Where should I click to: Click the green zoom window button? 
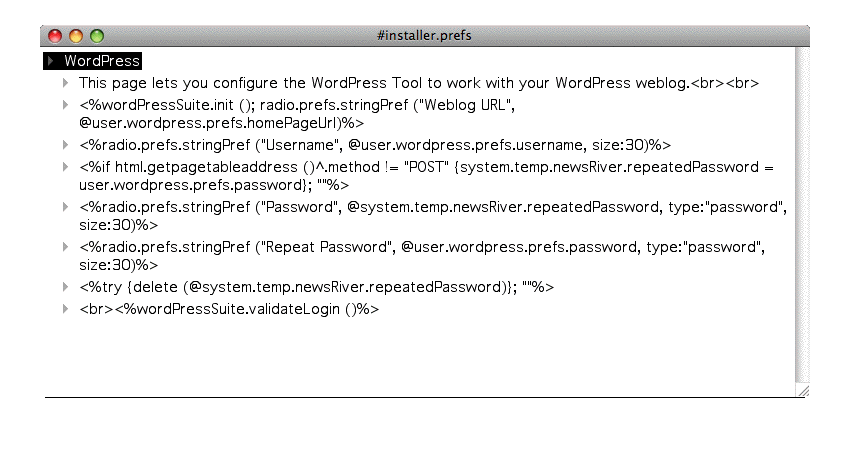tap(97, 35)
